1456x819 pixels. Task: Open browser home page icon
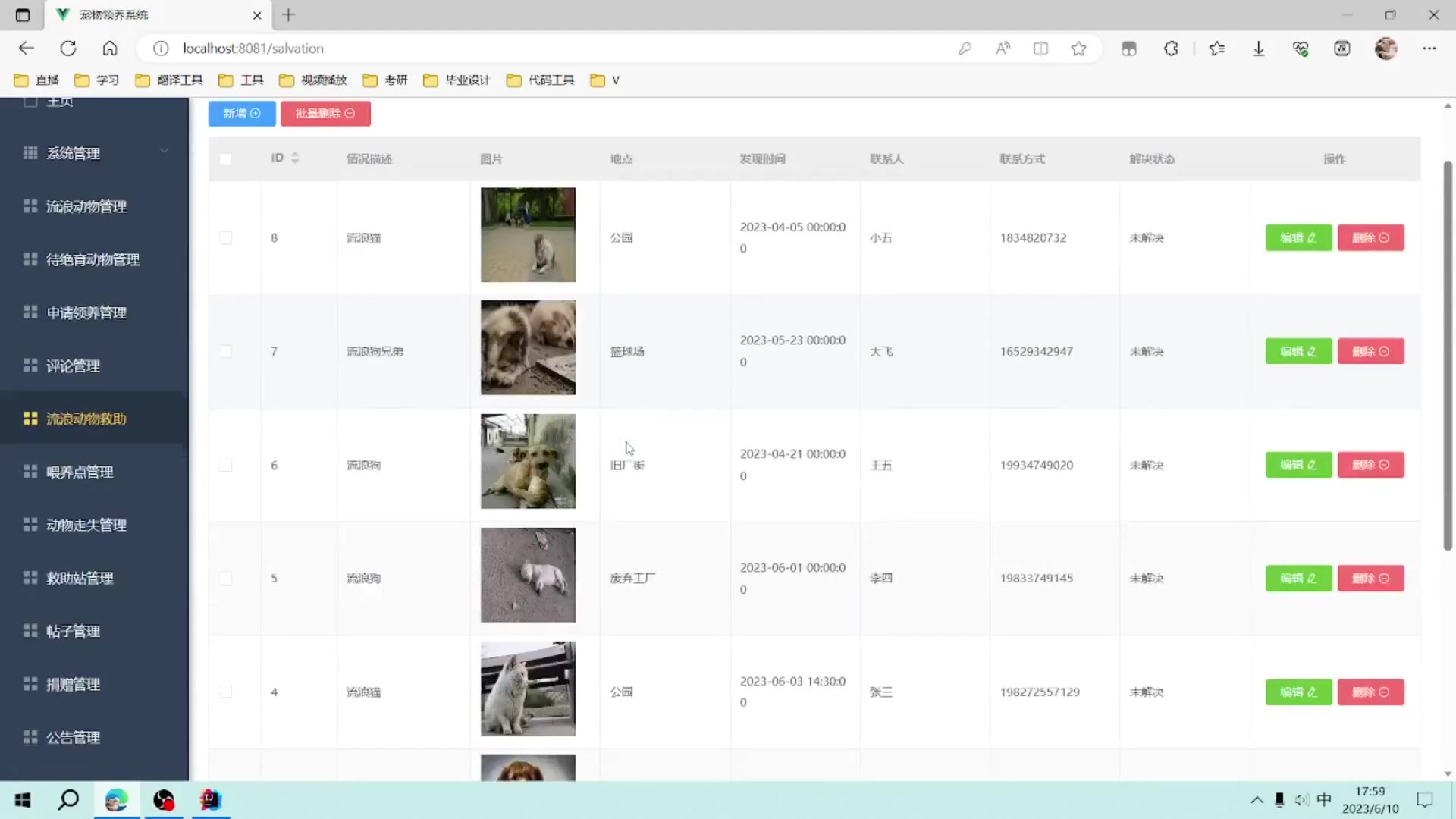click(x=110, y=49)
